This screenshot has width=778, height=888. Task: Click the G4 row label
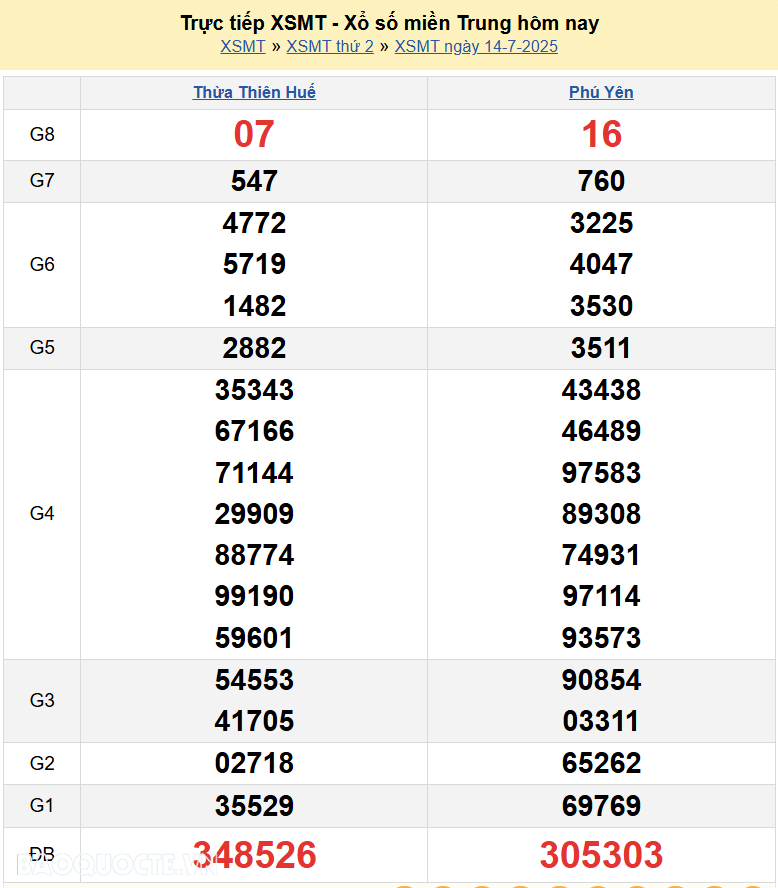pyautogui.click(x=42, y=514)
